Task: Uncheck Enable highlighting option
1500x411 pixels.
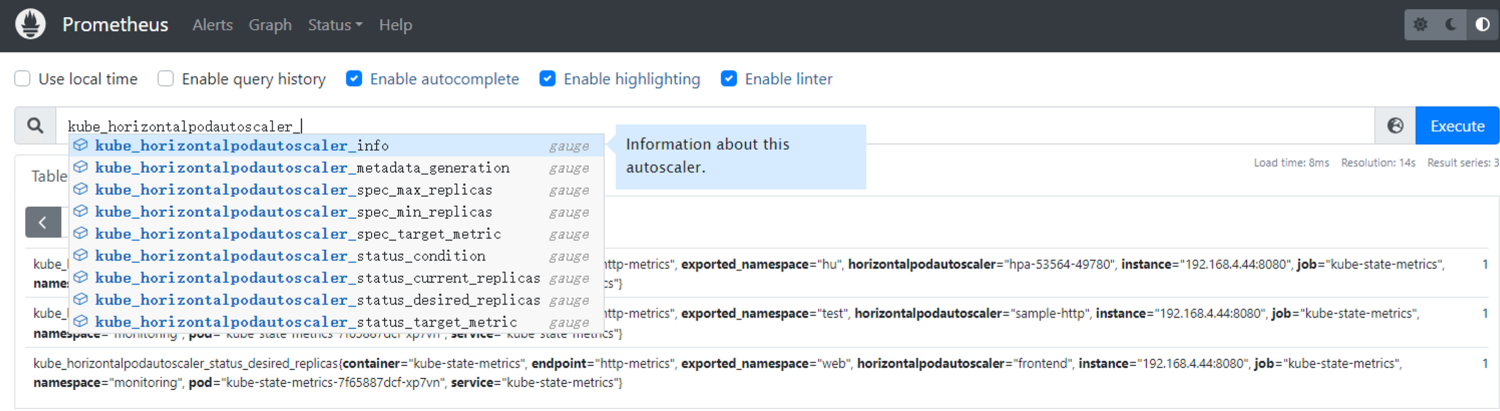Action: [x=548, y=79]
